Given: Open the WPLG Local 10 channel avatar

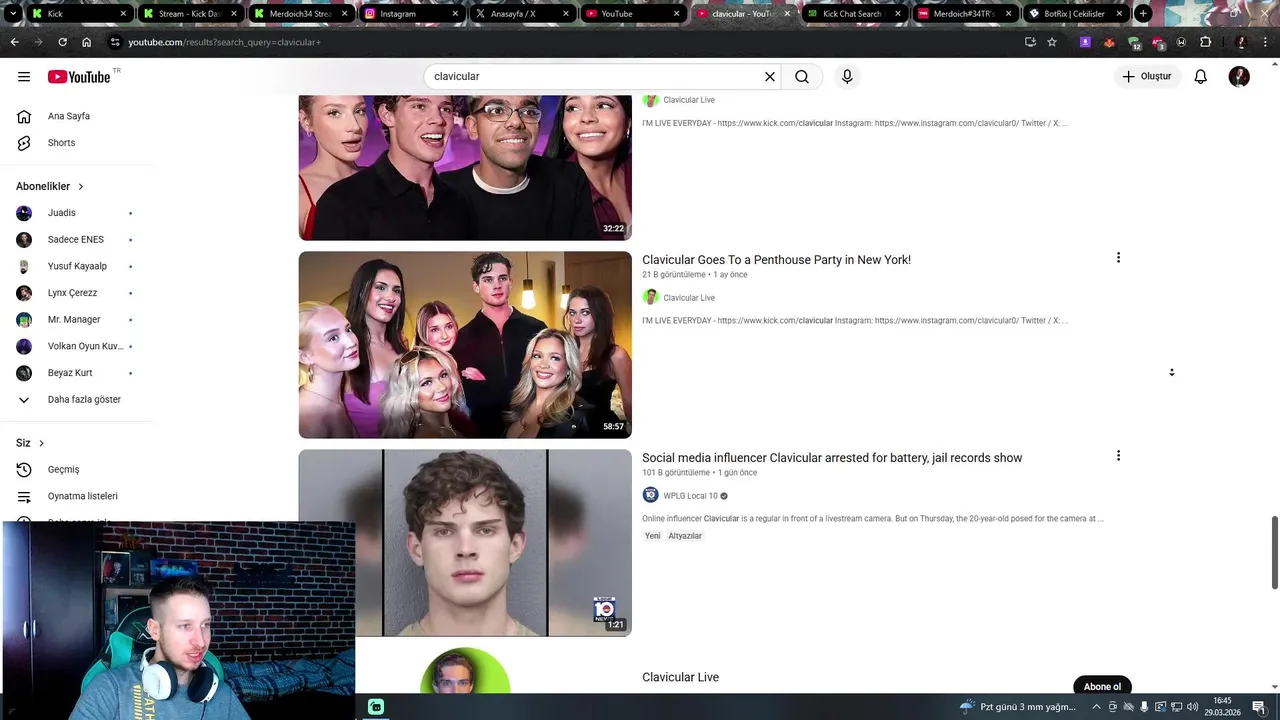Looking at the screenshot, I should tap(651, 495).
